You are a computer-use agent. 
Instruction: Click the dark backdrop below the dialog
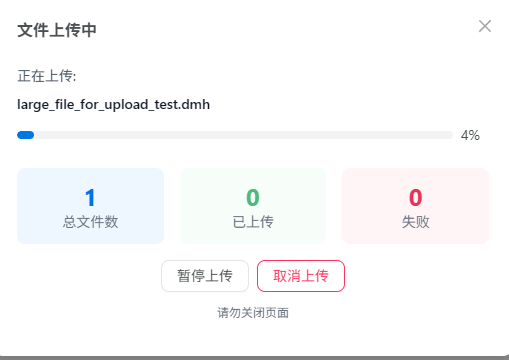(x=254, y=358)
